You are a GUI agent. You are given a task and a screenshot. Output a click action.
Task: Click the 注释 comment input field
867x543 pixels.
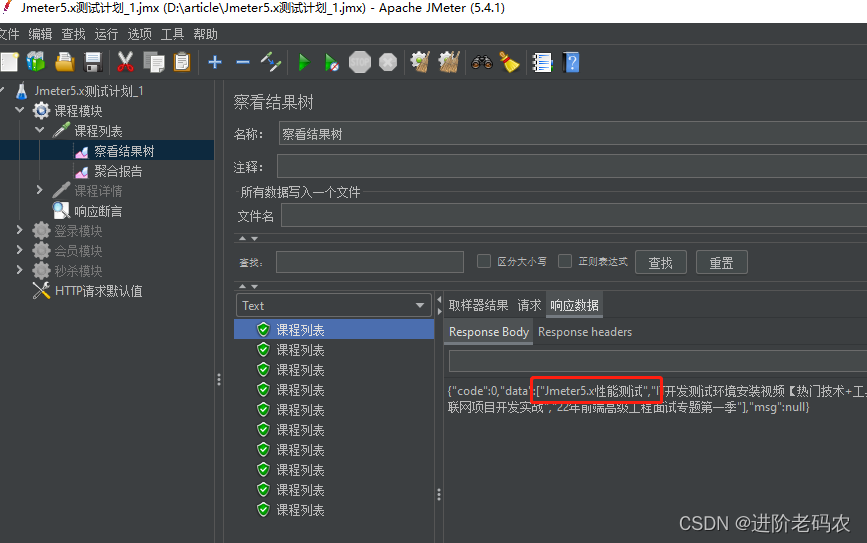[572, 166]
